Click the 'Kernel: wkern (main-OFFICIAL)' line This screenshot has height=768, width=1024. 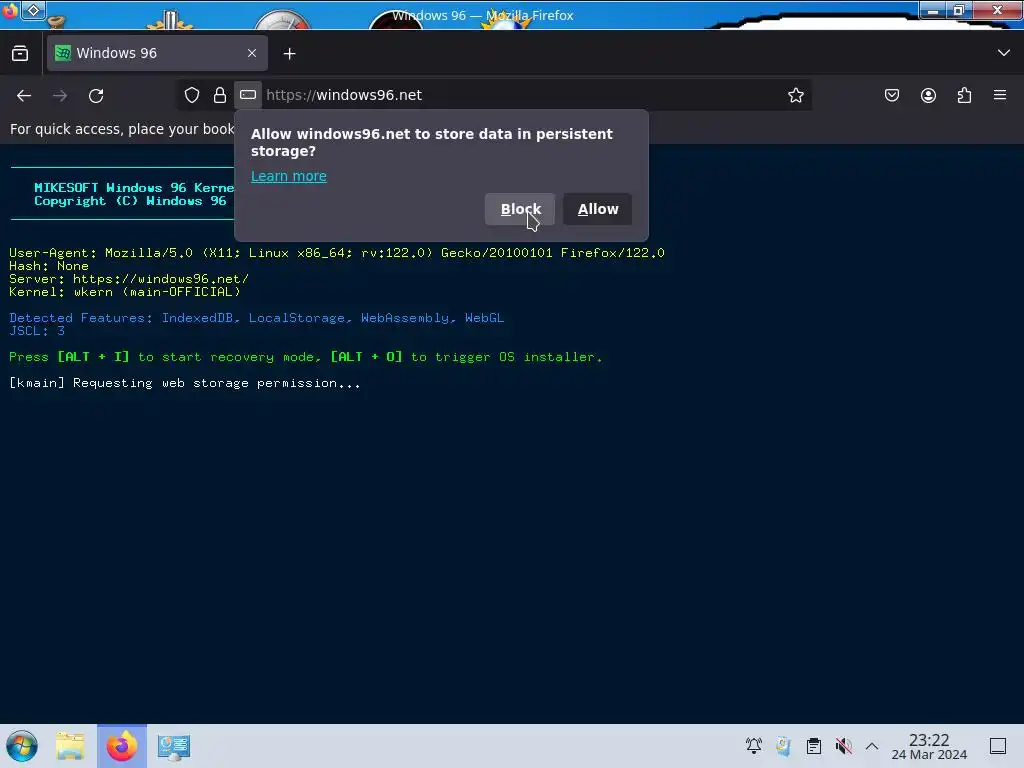(125, 292)
